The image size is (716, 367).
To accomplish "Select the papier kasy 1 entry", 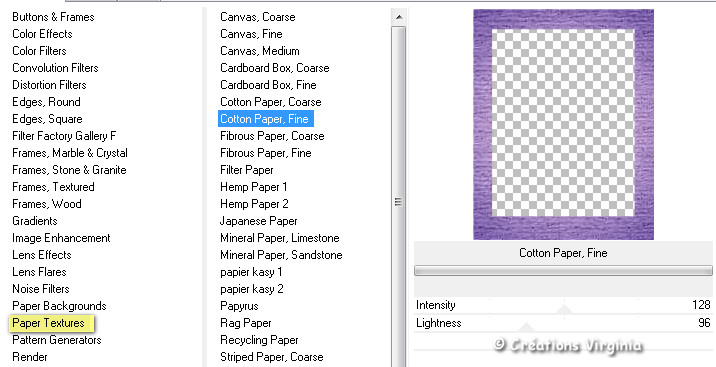I will [x=251, y=272].
